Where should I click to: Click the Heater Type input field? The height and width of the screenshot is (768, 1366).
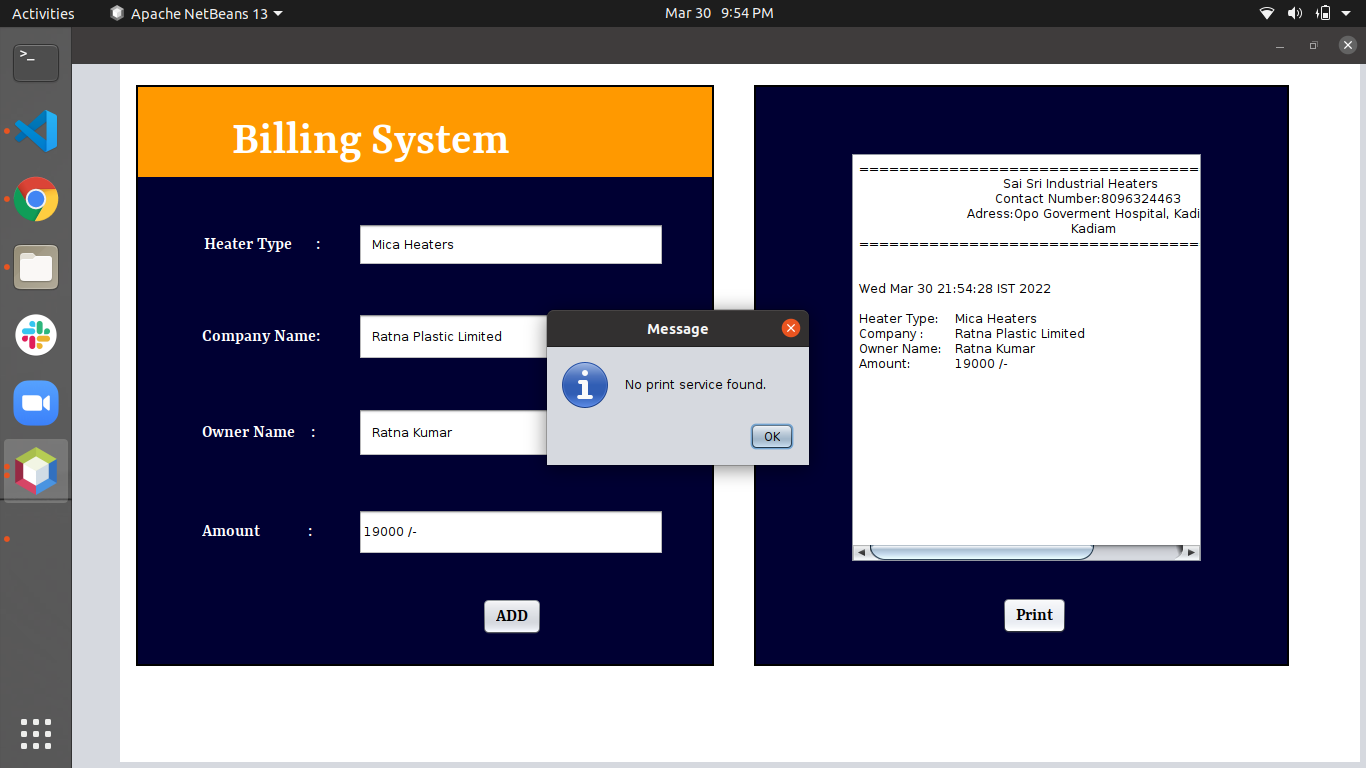(x=510, y=244)
